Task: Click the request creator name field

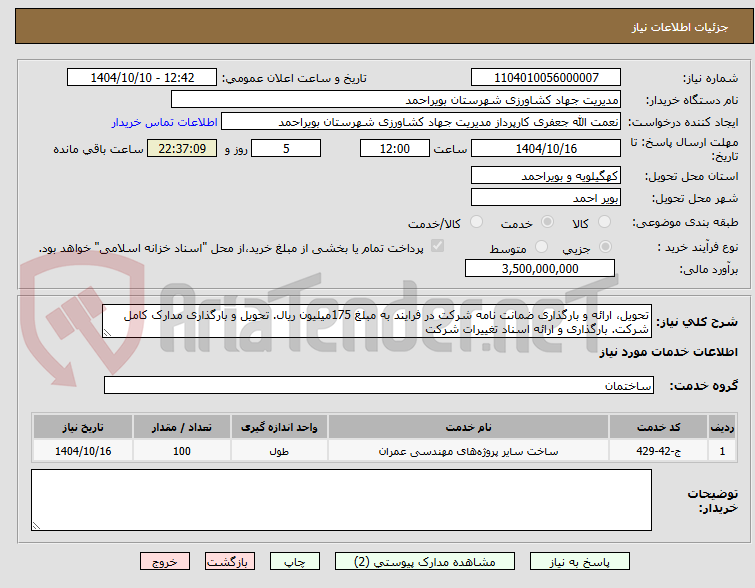Action: [x=421, y=122]
